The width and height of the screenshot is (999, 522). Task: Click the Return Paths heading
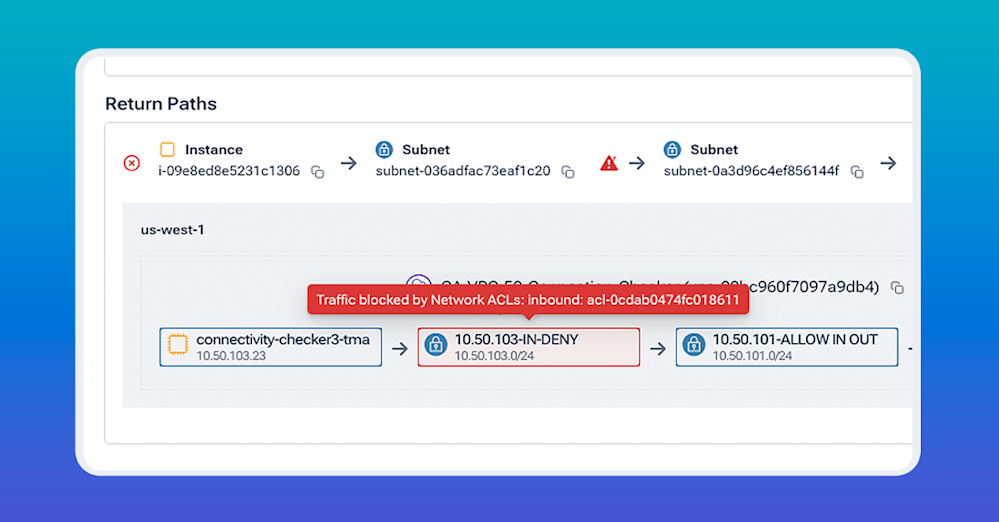tap(161, 104)
